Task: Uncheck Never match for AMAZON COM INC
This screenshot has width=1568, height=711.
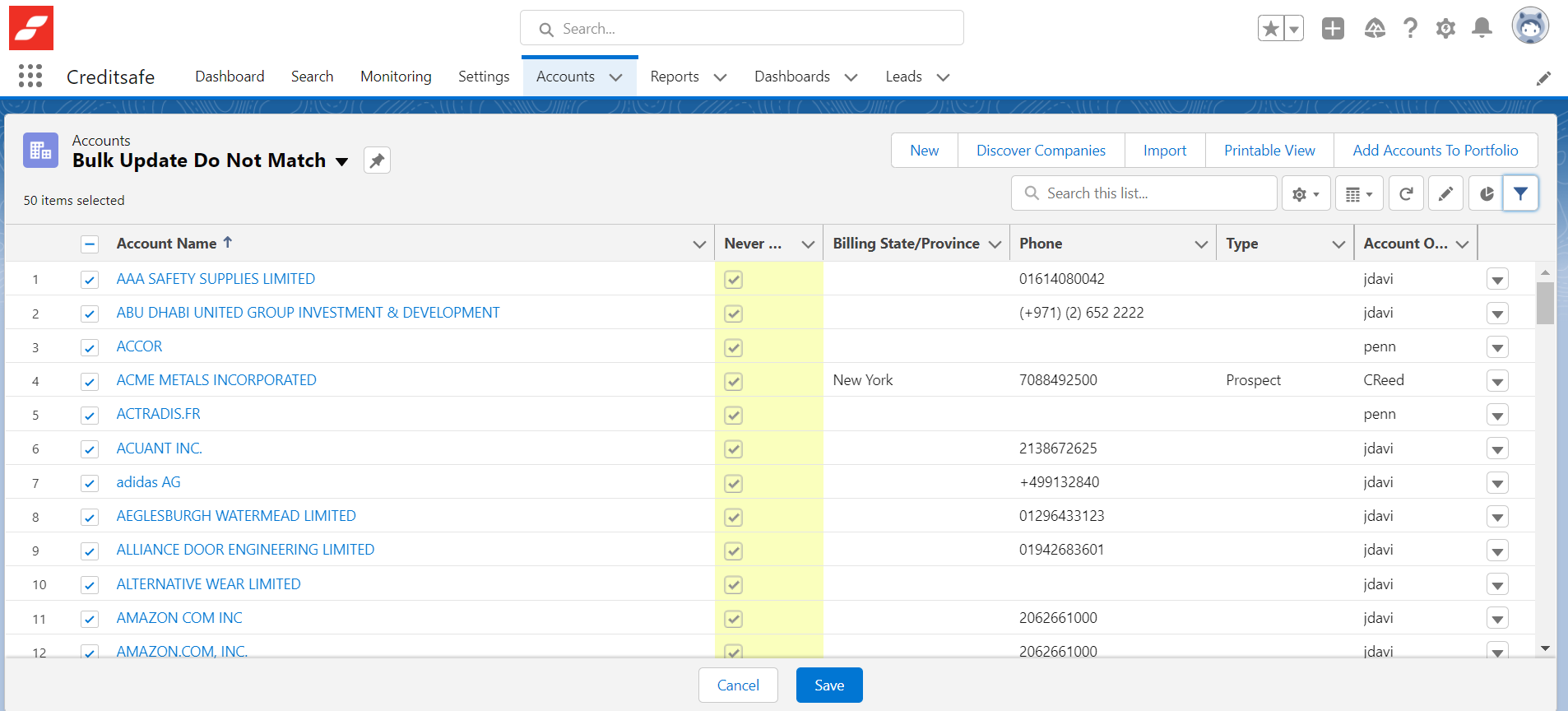Action: pyautogui.click(x=734, y=619)
